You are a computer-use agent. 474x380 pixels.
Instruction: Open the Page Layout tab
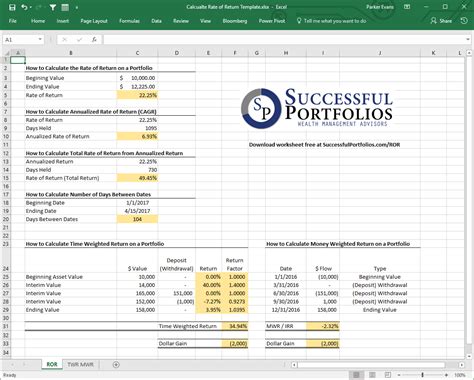click(94, 21)
